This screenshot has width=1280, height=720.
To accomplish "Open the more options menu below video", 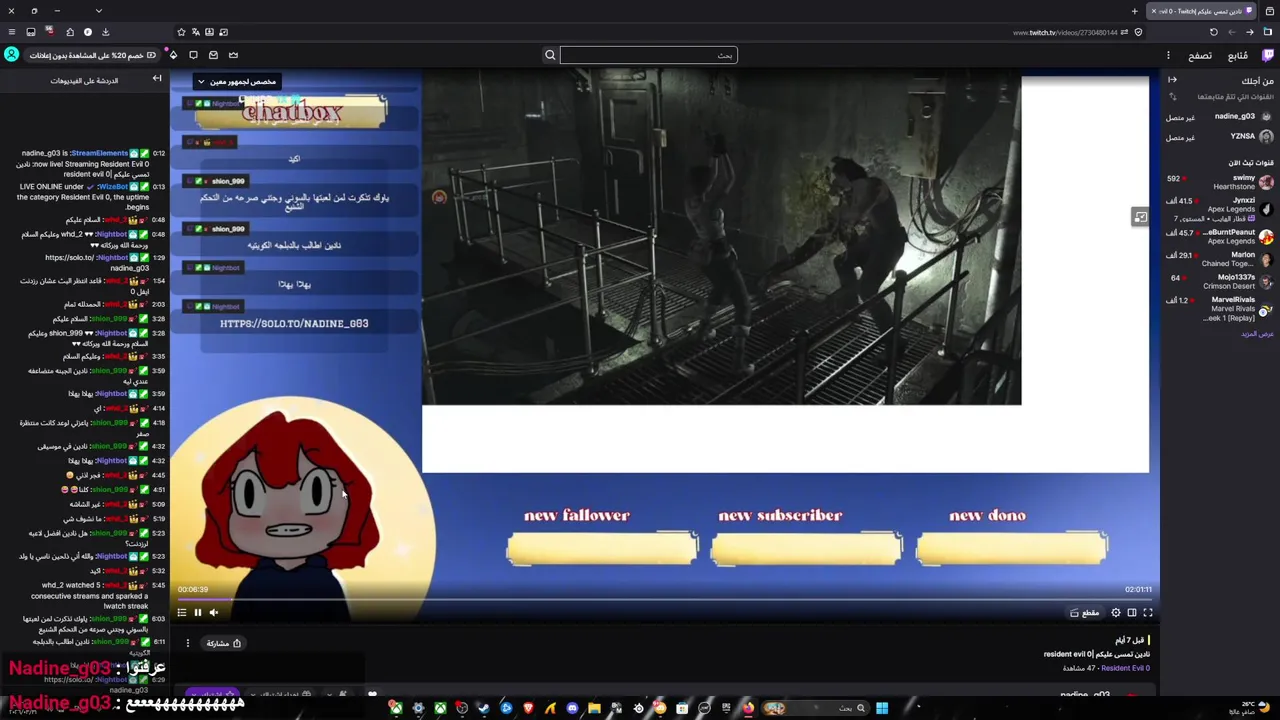I will coord(187,643).
